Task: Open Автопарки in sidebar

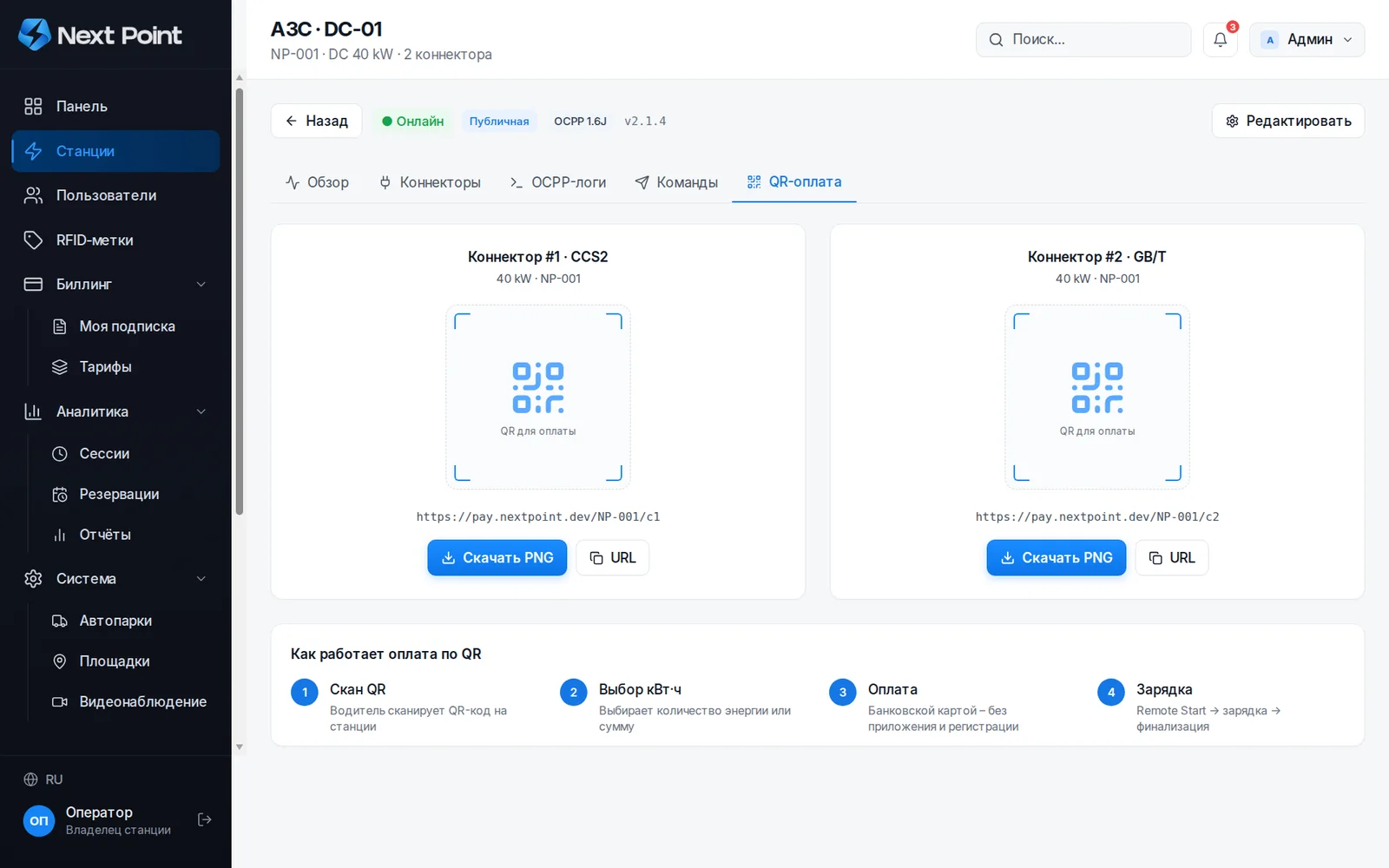Action: pyautogui.click(x=129, y=621)
